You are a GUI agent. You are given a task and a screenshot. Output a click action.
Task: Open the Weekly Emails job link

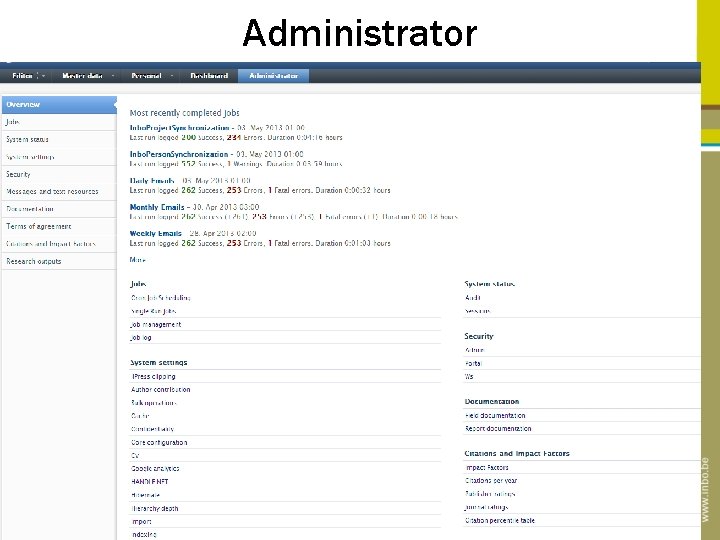[x=156, y=233]
